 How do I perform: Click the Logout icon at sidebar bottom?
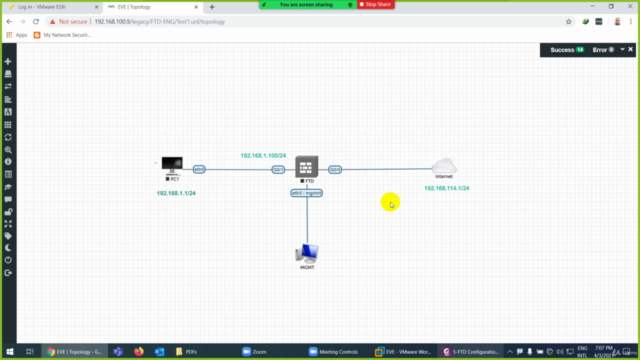(8, 273)
